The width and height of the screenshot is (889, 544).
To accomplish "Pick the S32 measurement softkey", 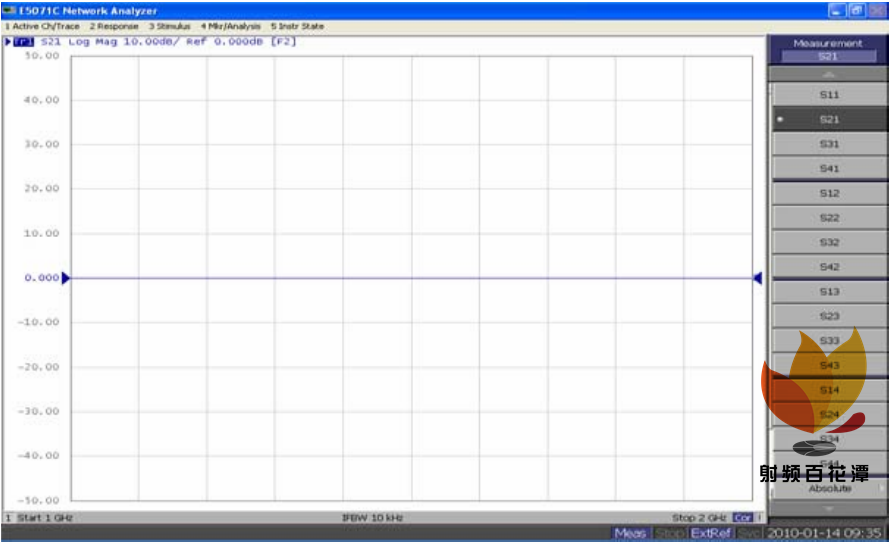I will click(x=829, y=242).
